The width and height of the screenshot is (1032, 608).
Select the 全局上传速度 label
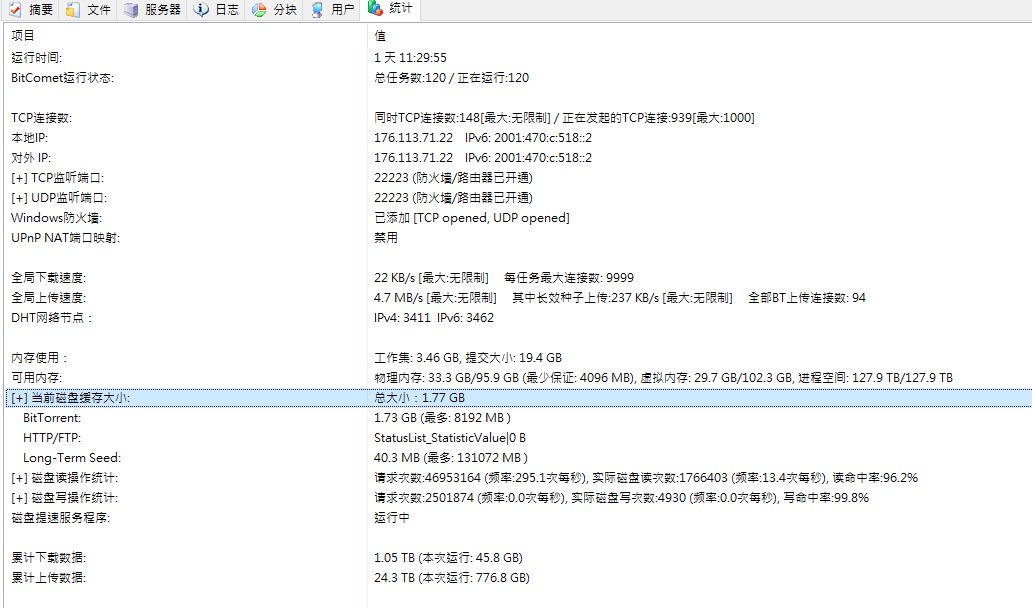point(49,297)
